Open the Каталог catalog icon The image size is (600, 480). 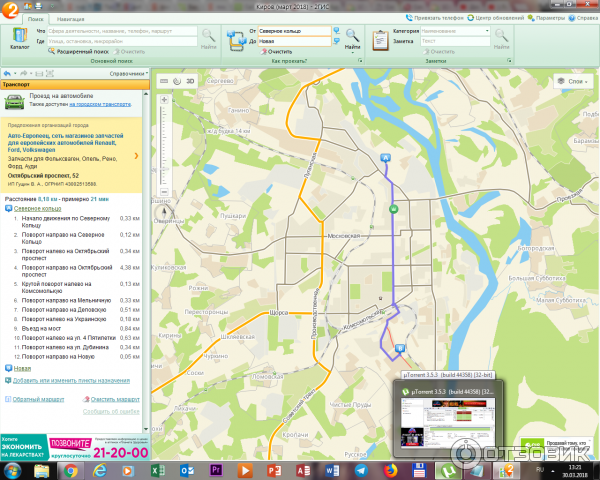(19, 38)
